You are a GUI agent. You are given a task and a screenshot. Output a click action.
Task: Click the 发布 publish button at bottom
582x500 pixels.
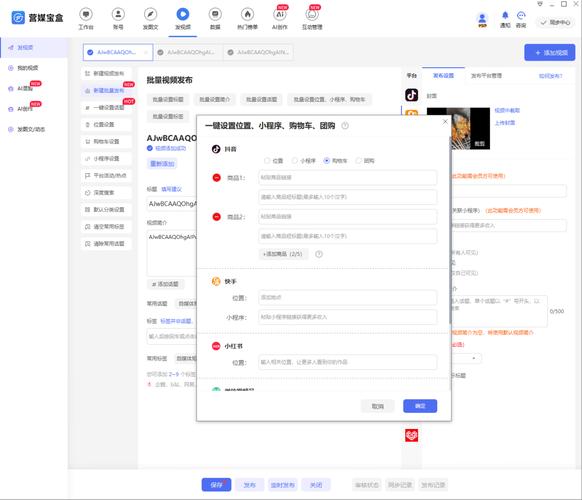pos(249,485)
